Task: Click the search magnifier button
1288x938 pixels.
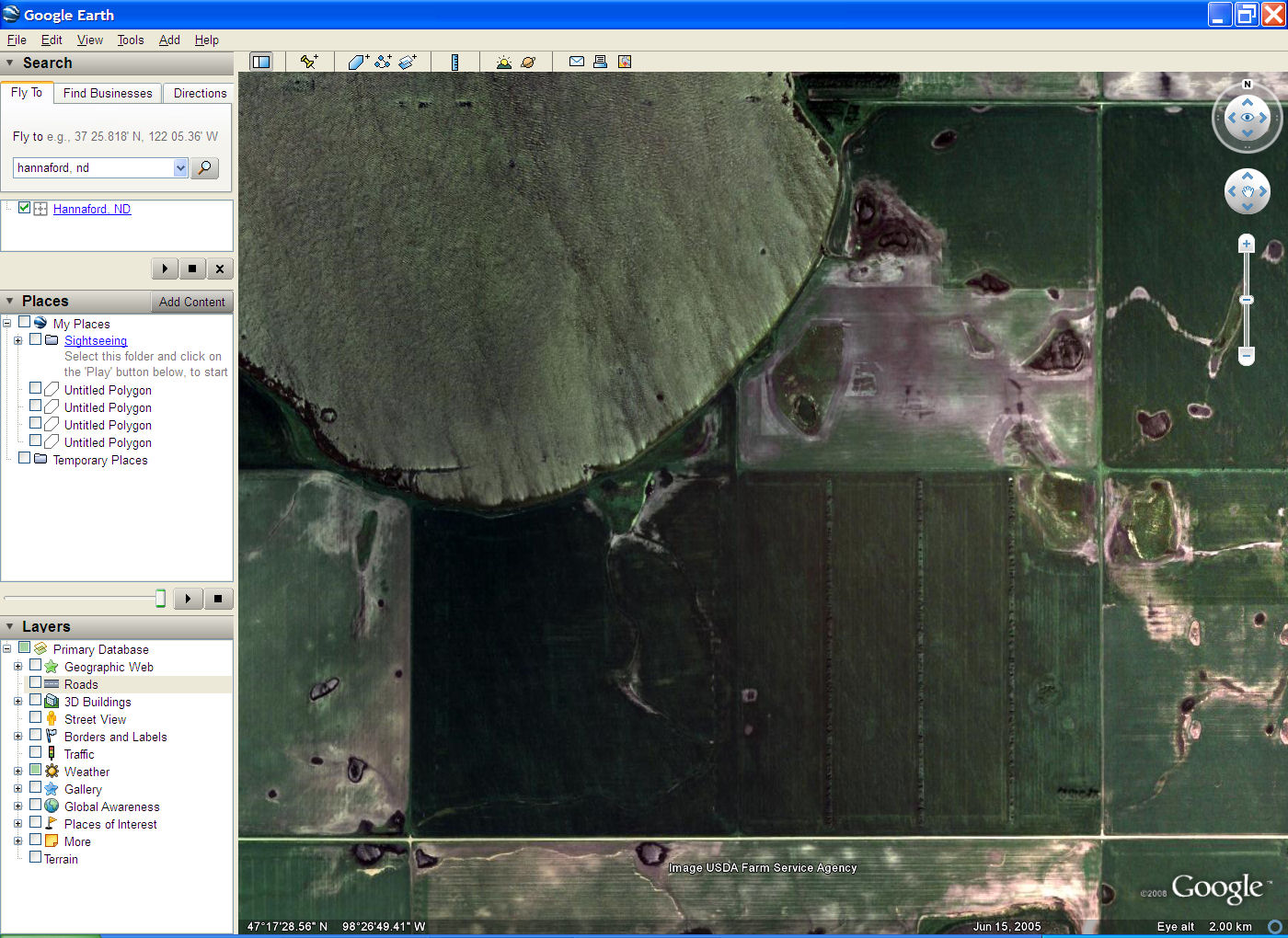Action: coord(205,167)
